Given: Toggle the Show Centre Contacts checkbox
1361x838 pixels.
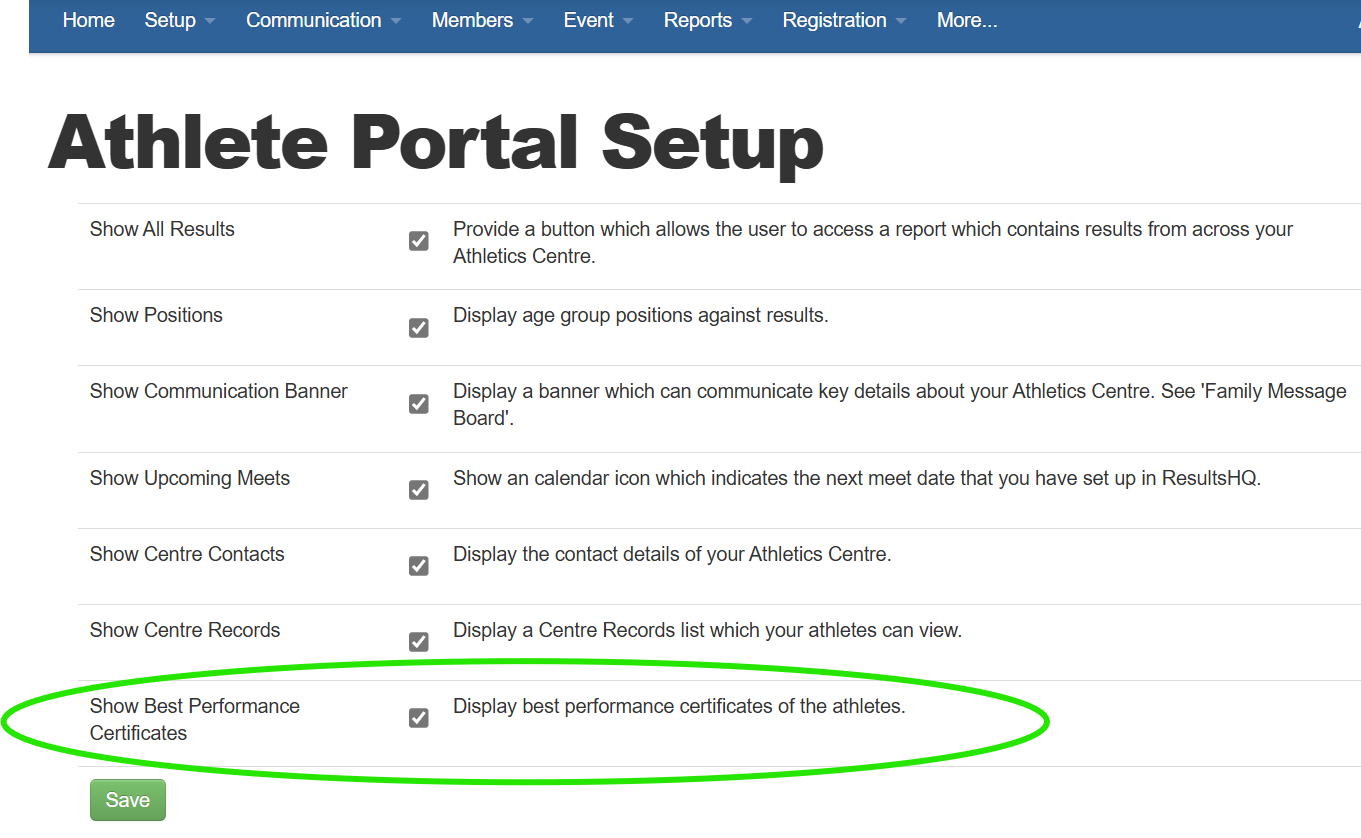Looking at the screenshot, I should coord(419,566).
